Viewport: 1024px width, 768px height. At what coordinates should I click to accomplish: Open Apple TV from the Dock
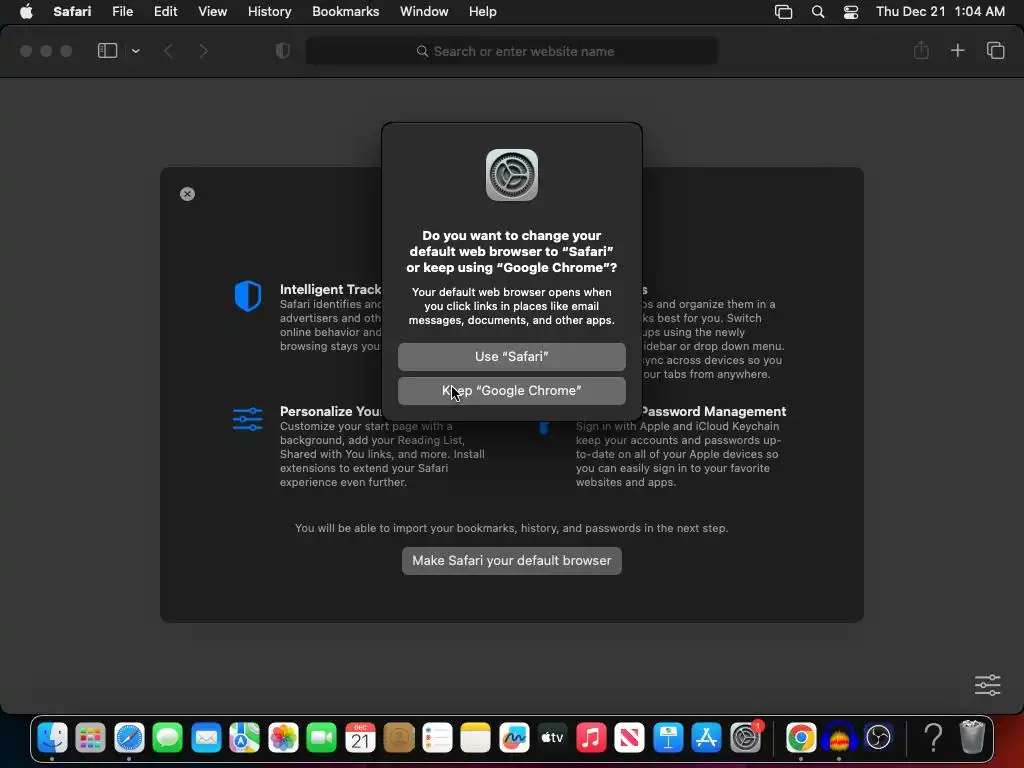552,738
